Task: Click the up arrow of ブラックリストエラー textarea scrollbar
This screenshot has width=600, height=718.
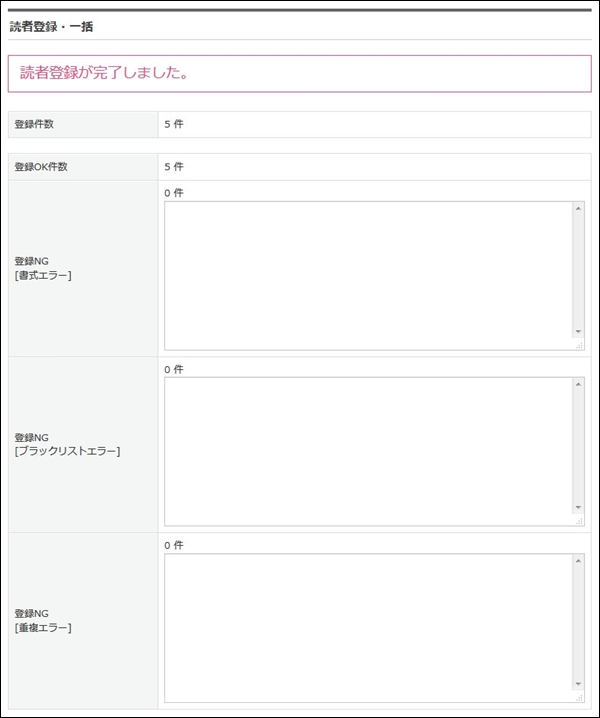Action: point(578,384)
